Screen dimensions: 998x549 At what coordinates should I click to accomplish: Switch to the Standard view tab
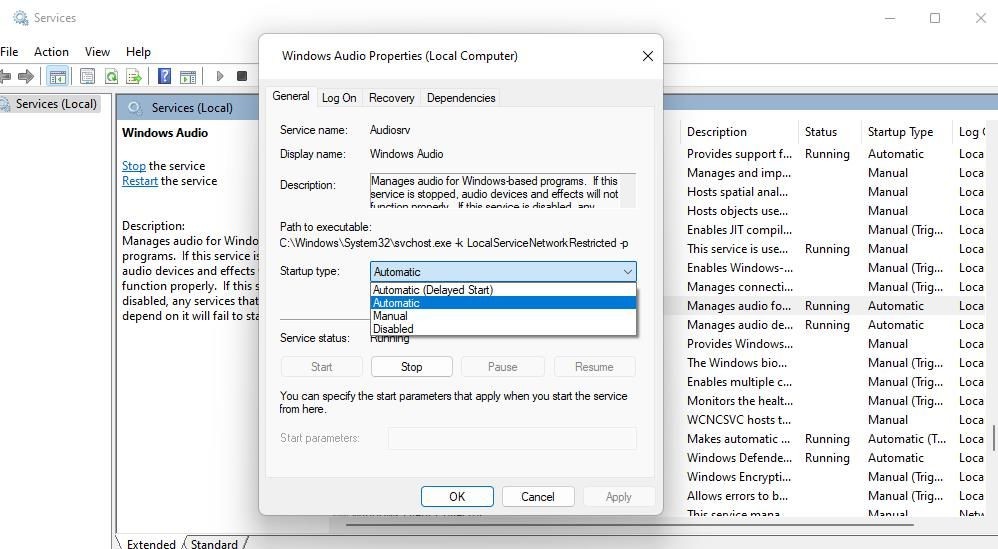[x=214, y=543]
